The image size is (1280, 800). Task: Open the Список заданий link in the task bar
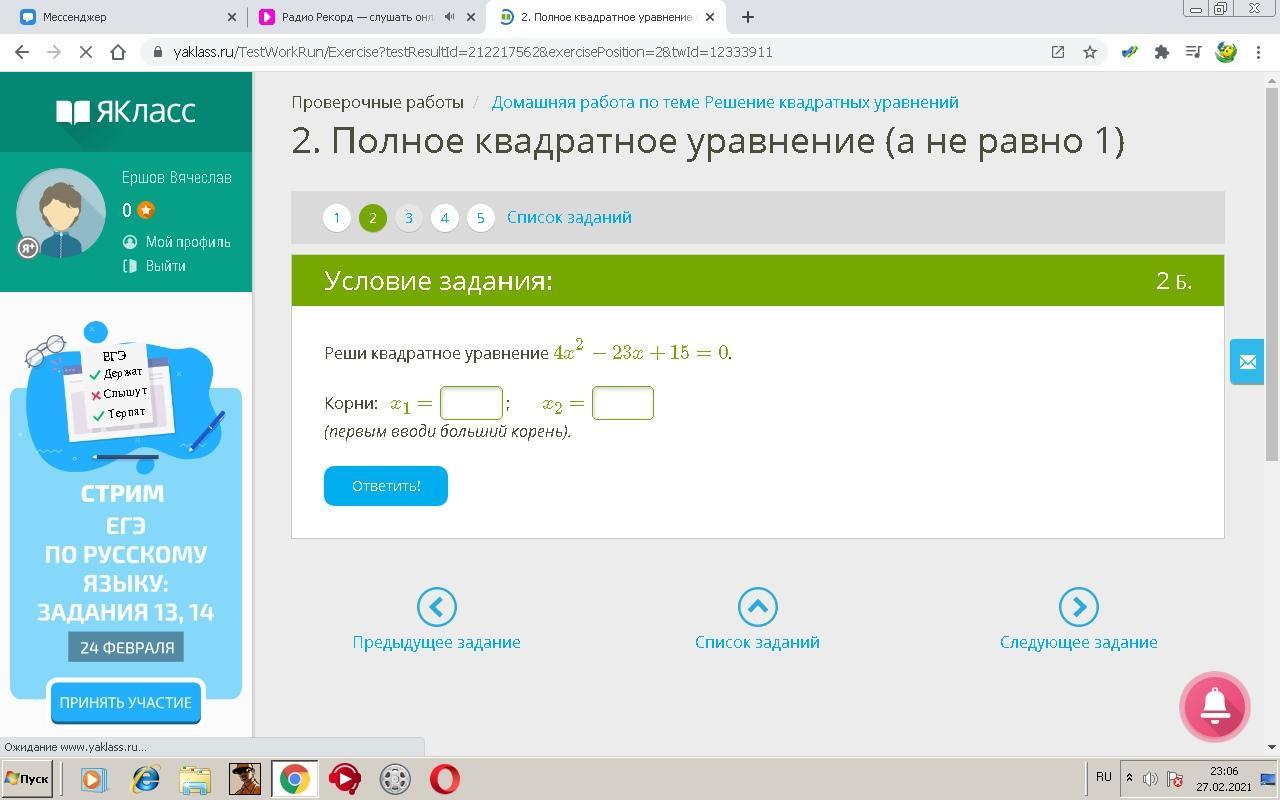(x=569, y=217)
